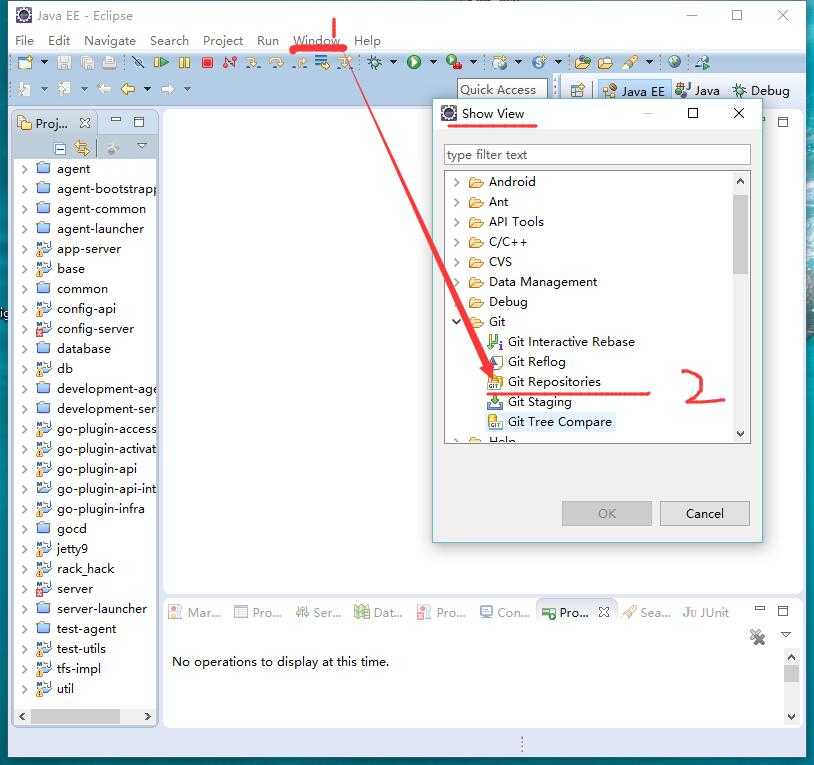This screenshot has width=814, height=765.
Task: Expand the Android folder
Action: click(456, 182)
